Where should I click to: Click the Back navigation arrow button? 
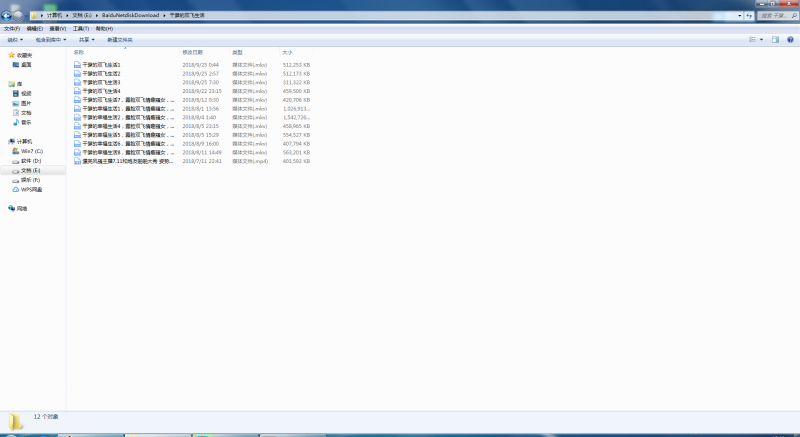(x=7, y=16)
